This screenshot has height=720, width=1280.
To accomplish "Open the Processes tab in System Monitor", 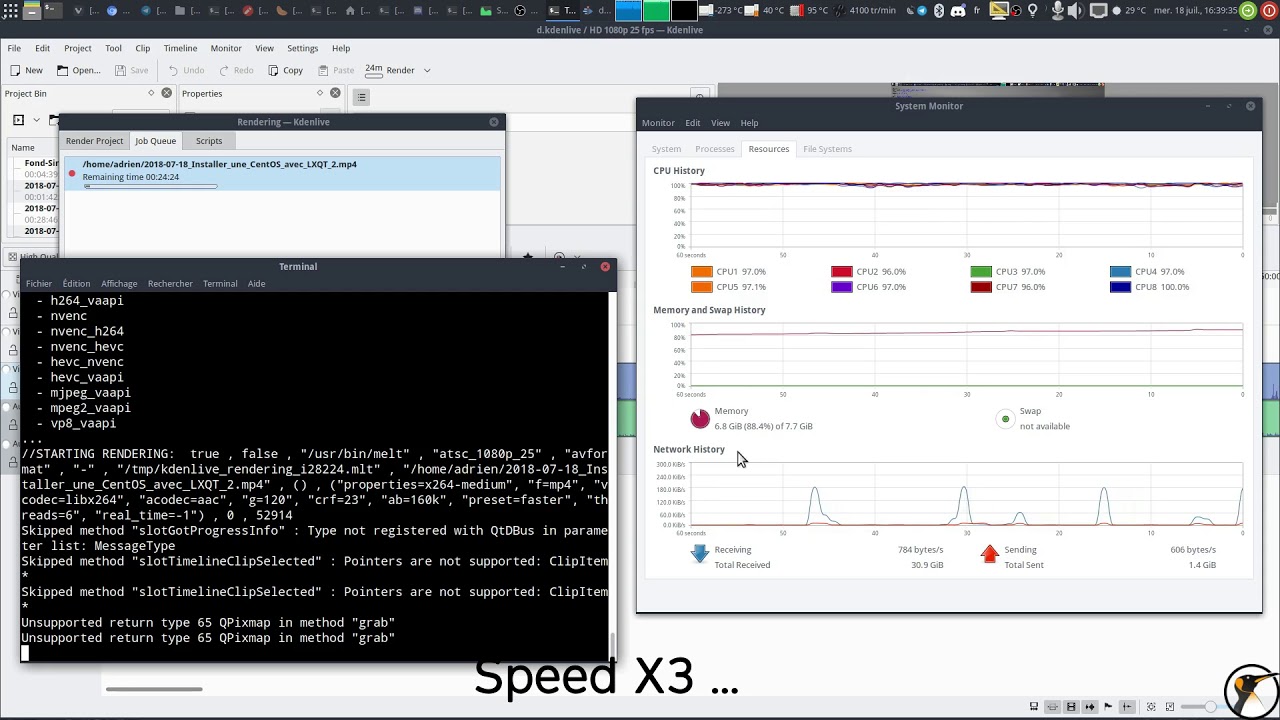I will pos(714,149).
